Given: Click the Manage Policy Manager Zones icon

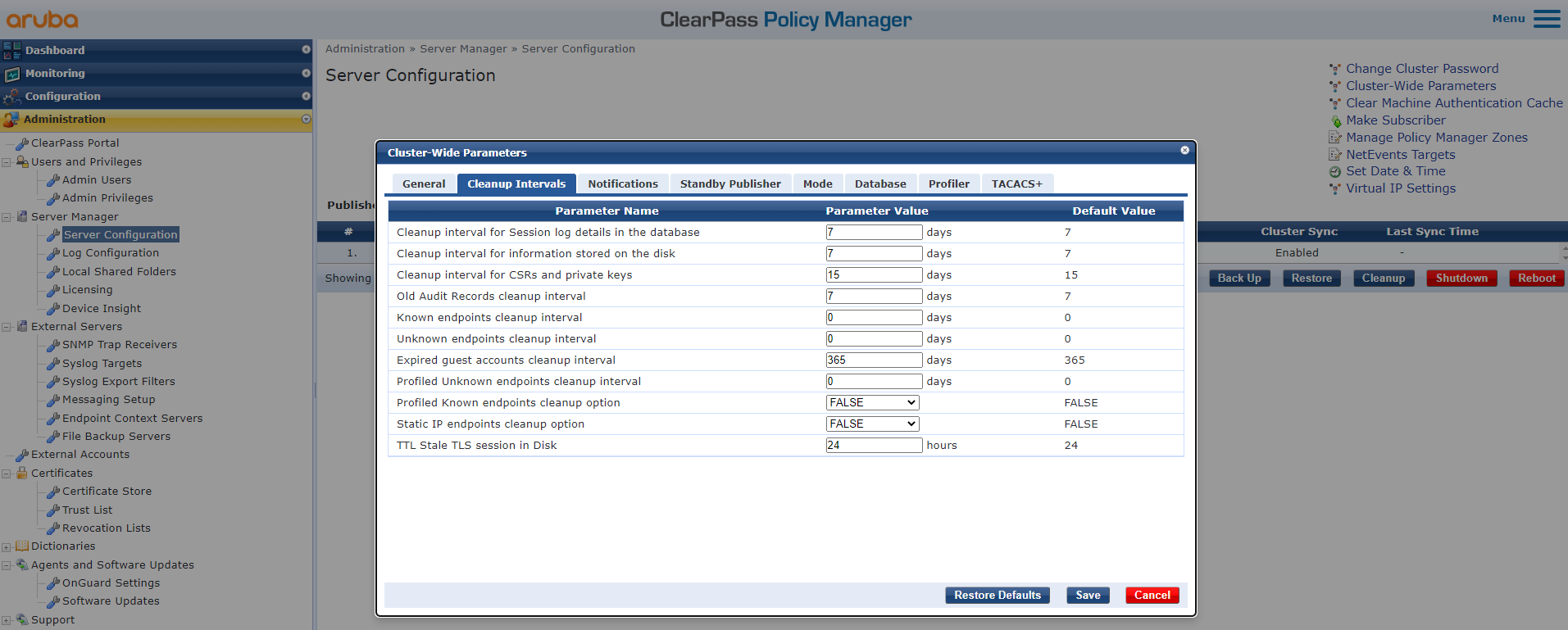Looking at the screenshot, I should pyautogui.click(x=1335, y=138).
